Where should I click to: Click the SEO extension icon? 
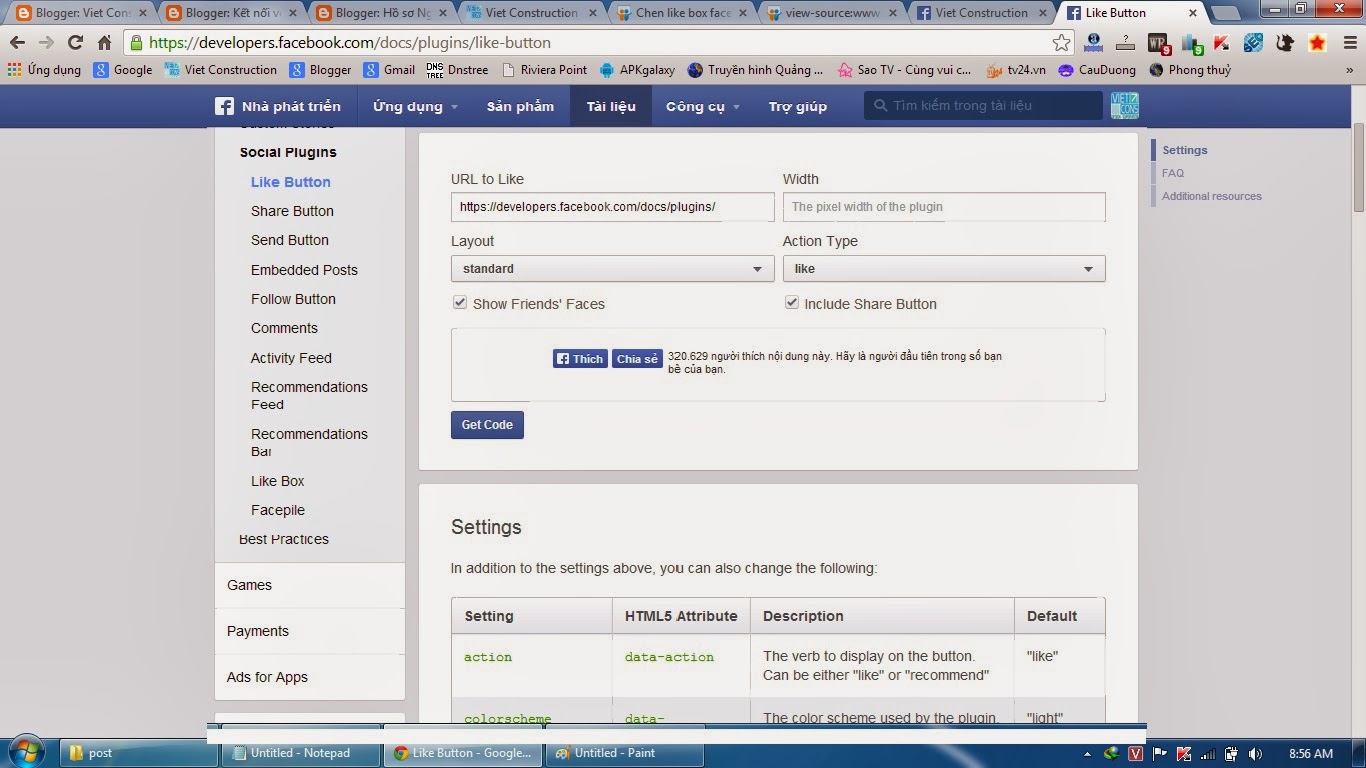pos(1253,43)
